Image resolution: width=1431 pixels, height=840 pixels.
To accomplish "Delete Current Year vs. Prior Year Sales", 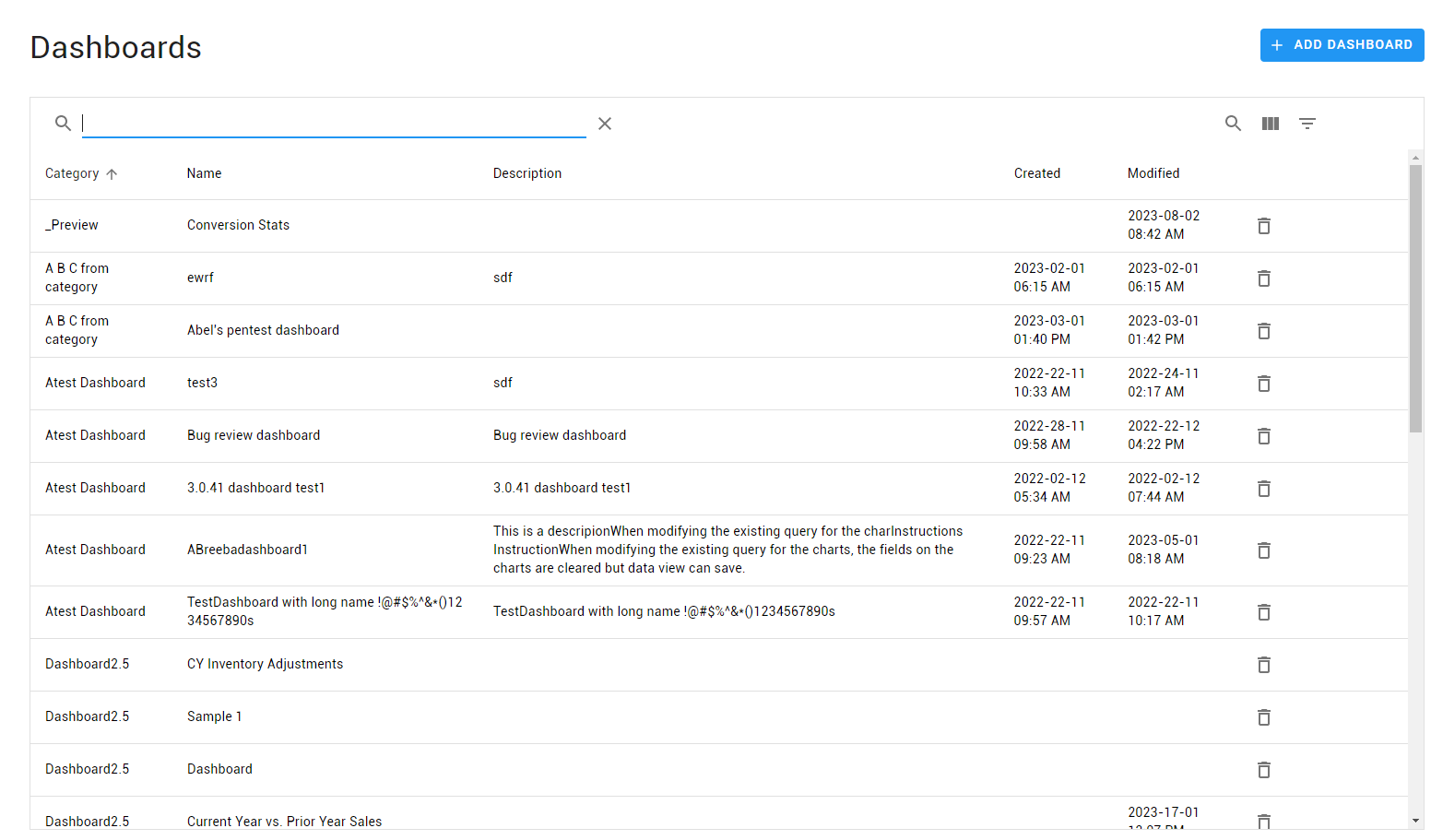I will pyautogui.click(x=1264, y=821).
